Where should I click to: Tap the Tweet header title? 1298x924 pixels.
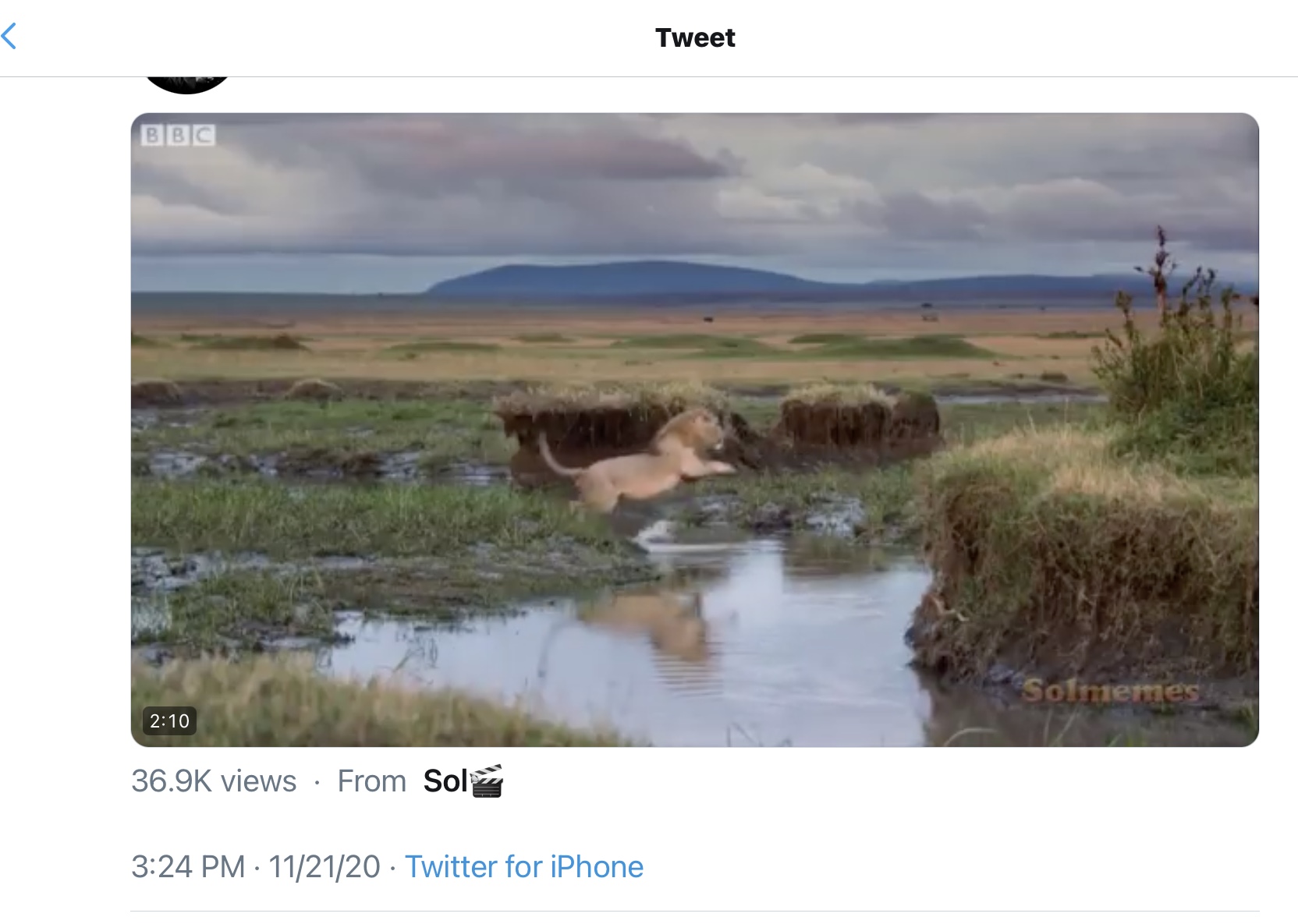click(695, 37)
